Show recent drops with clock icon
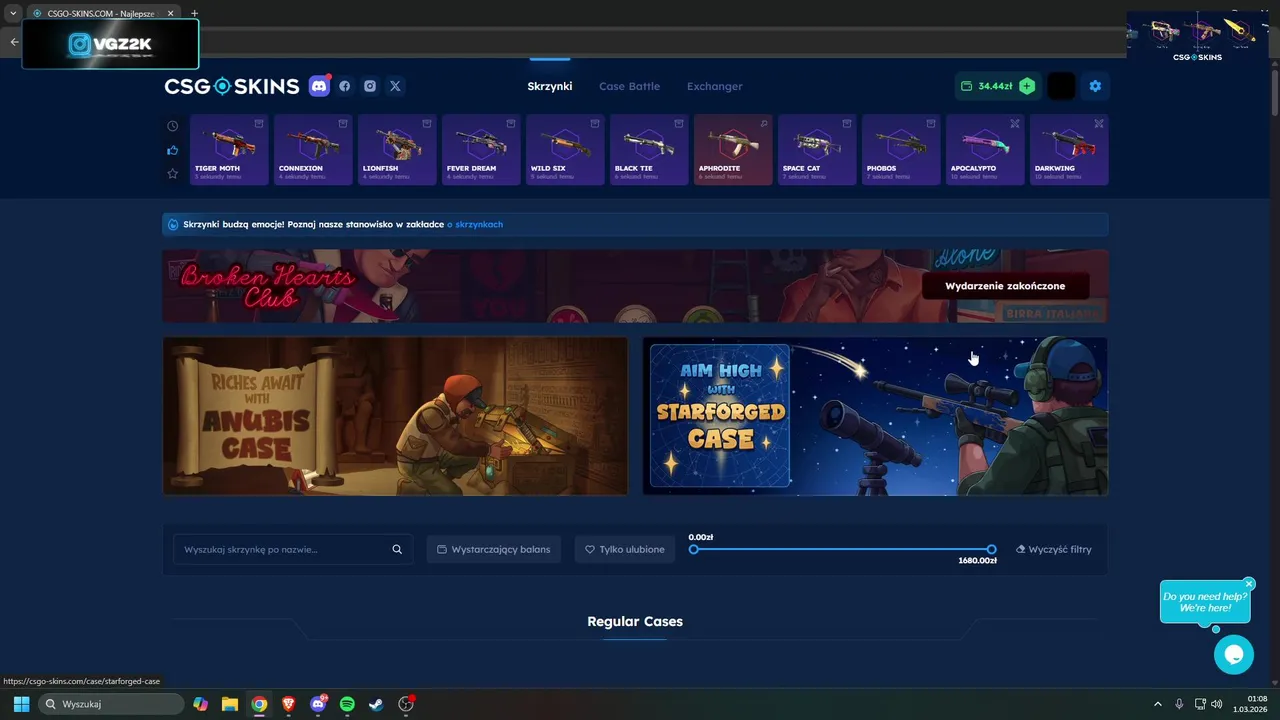This screenshot has width=1280, height=720. (x=173, y=126)
